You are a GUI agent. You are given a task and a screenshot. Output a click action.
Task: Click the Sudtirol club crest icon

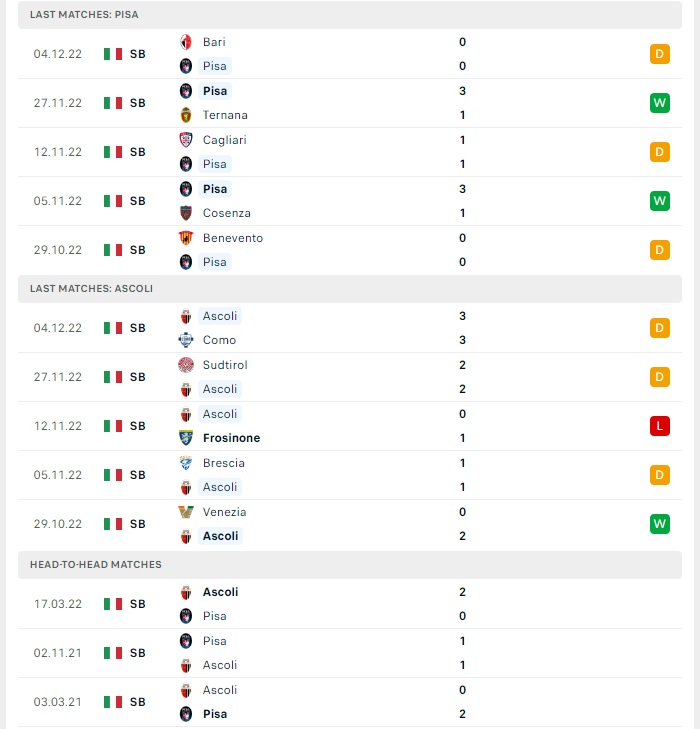pyautogui.click(x=186, y=365)
